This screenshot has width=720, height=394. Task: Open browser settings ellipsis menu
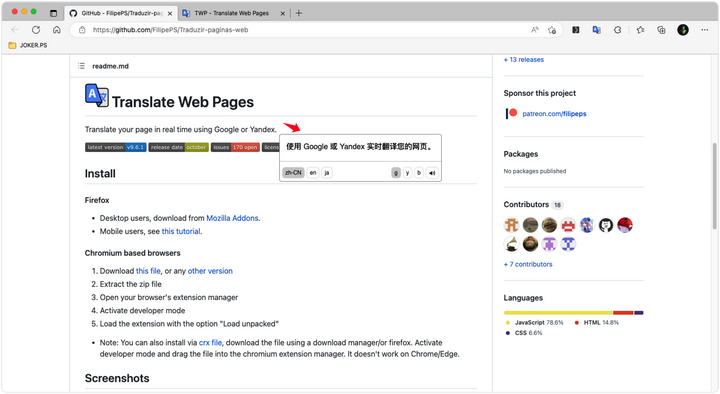tap(704, 30)
